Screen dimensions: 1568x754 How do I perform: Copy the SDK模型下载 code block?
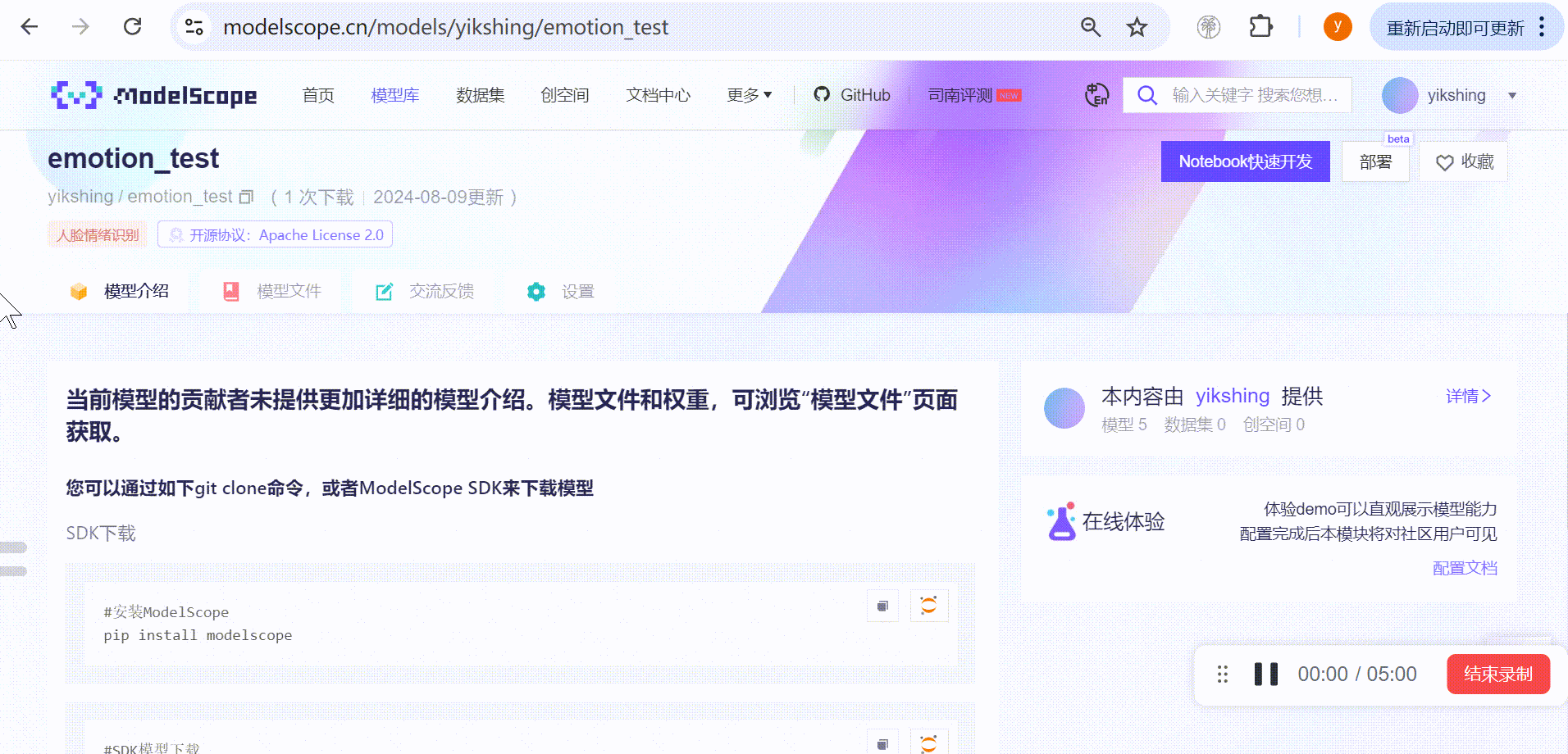pos(882,743)
